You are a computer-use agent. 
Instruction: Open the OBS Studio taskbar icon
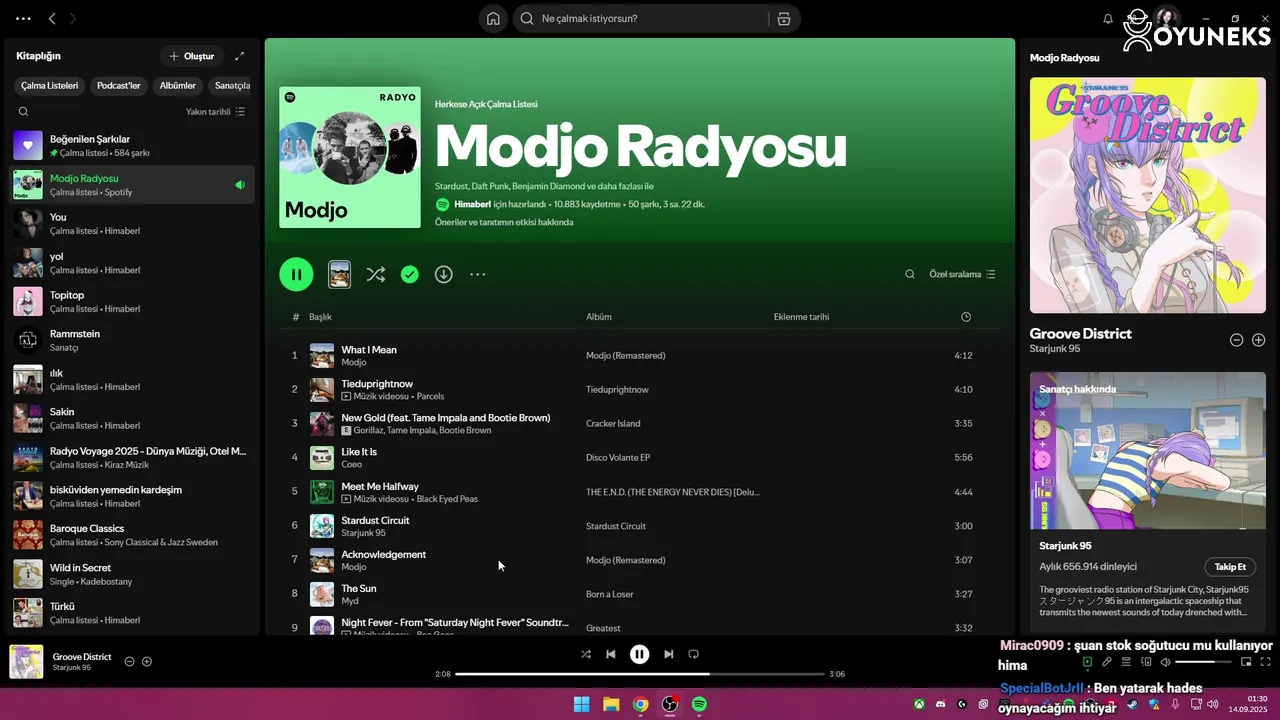pos(670,704)
